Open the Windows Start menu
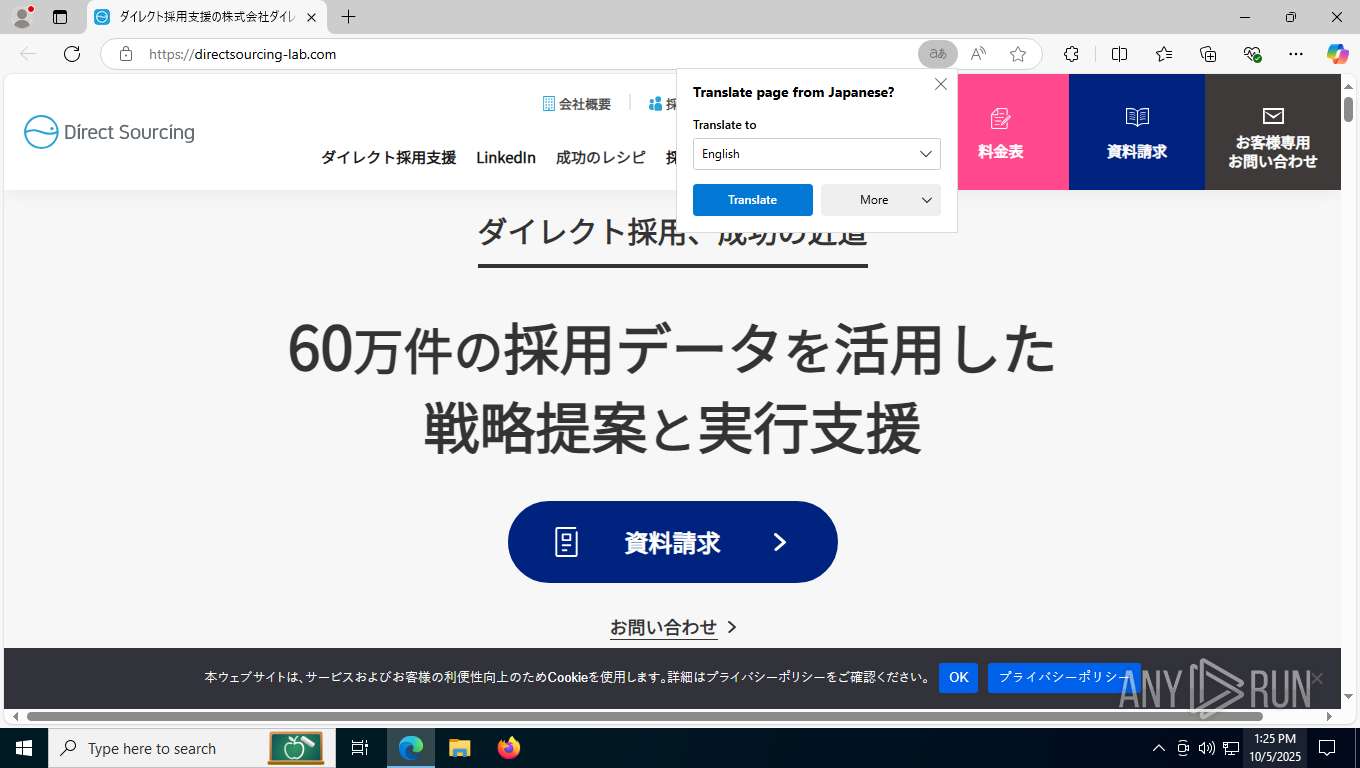This screenshot has width=1360, height=768. coord(24,748)
